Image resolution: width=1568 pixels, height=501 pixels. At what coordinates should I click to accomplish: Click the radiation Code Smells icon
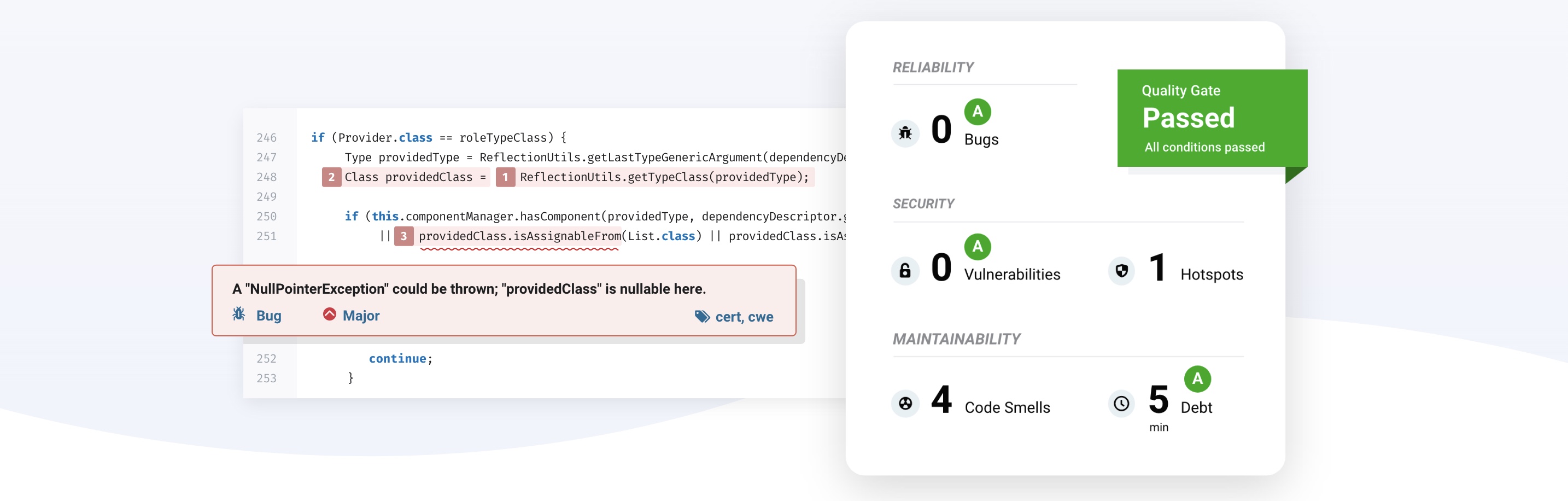[x=905, y=404]
